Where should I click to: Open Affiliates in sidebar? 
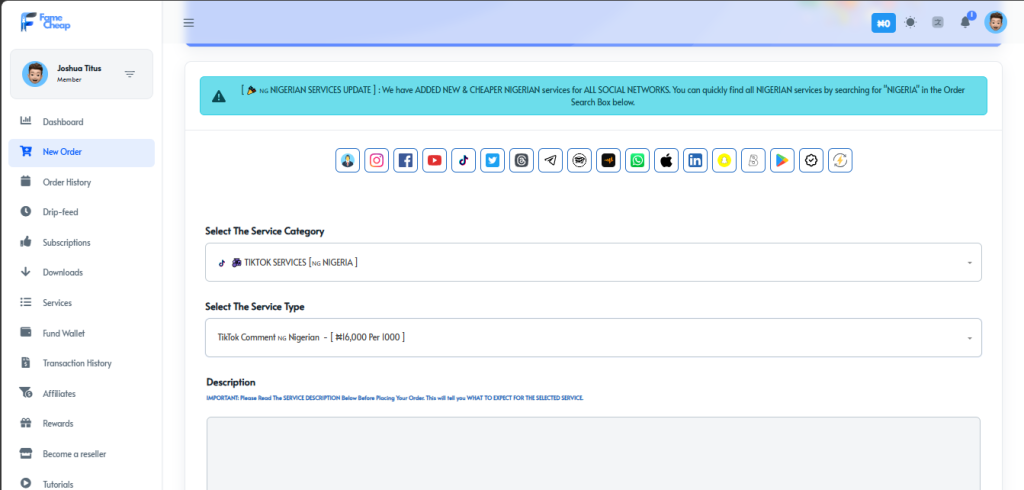(x=82, y=393)
